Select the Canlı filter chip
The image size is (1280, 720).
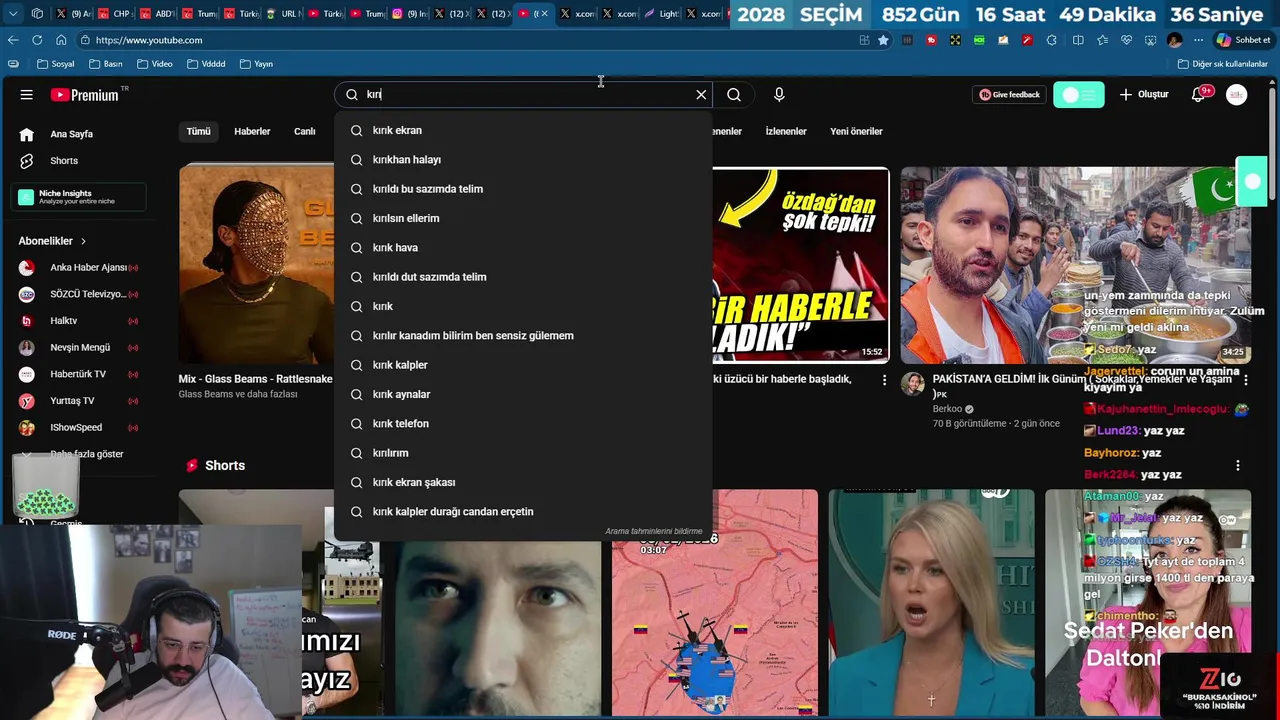click(x=305, y=131)
